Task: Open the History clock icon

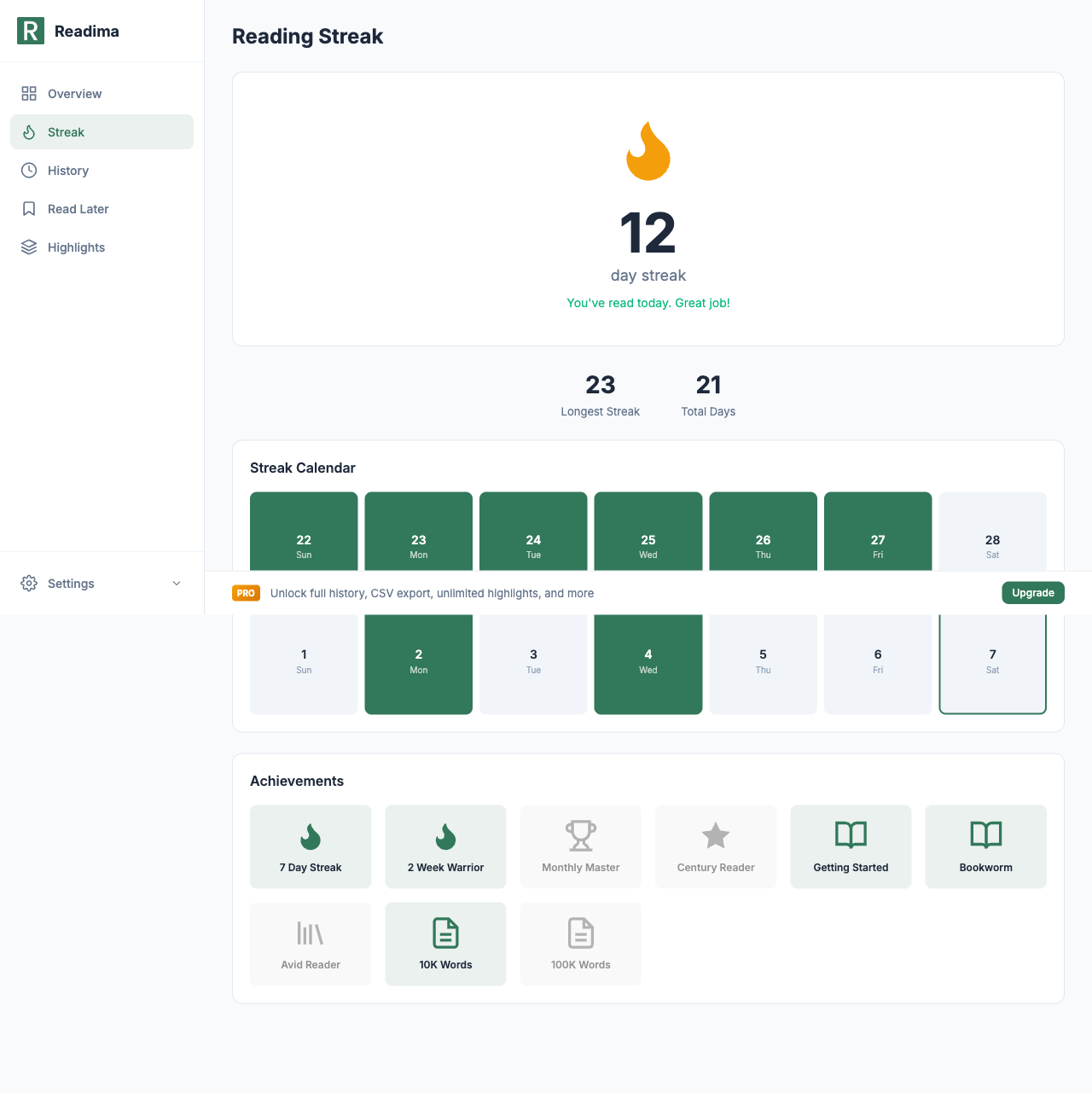Action: [x=29, y=170]
